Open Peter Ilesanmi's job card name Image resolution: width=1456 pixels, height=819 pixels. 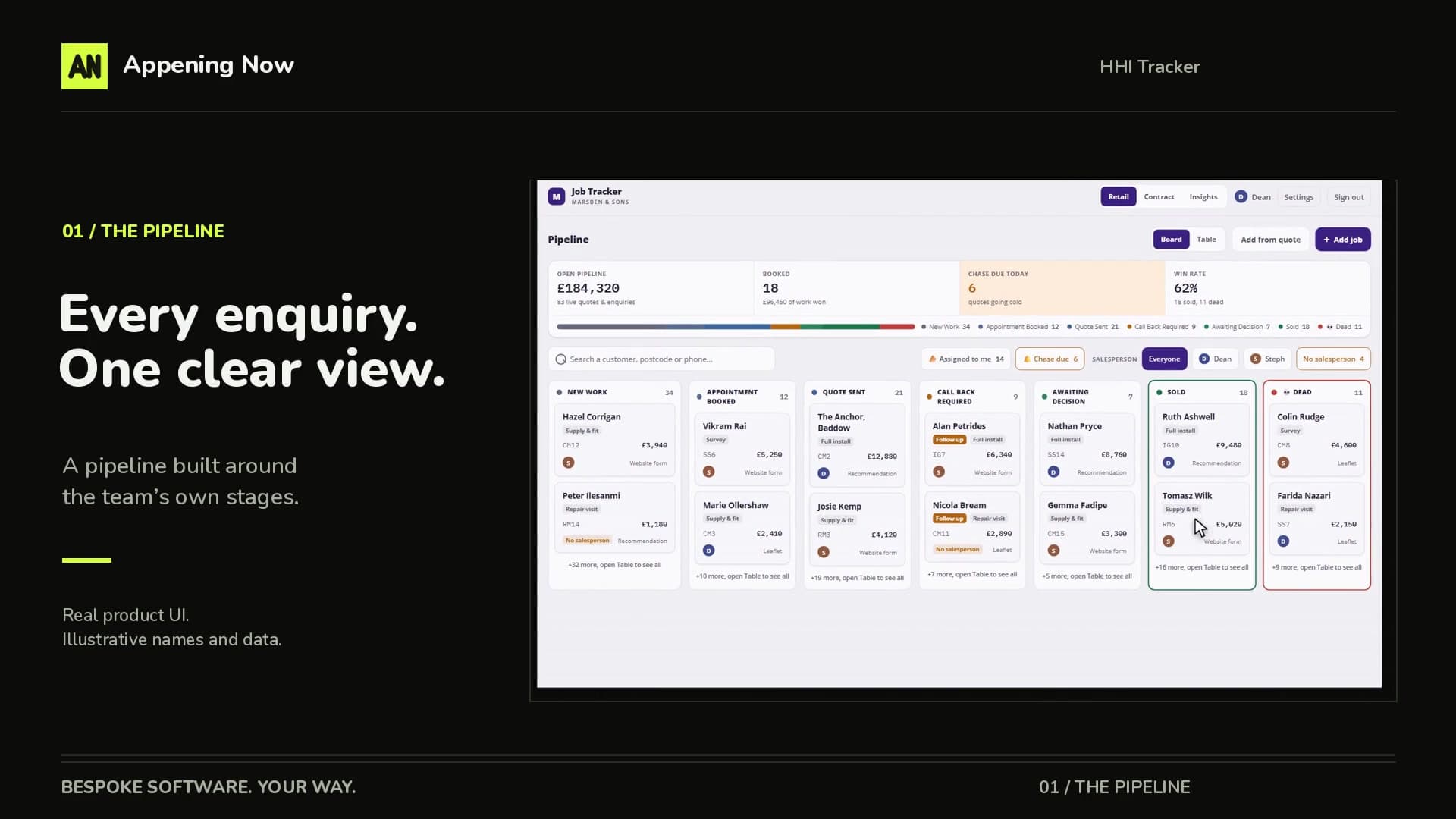point(591,496)
